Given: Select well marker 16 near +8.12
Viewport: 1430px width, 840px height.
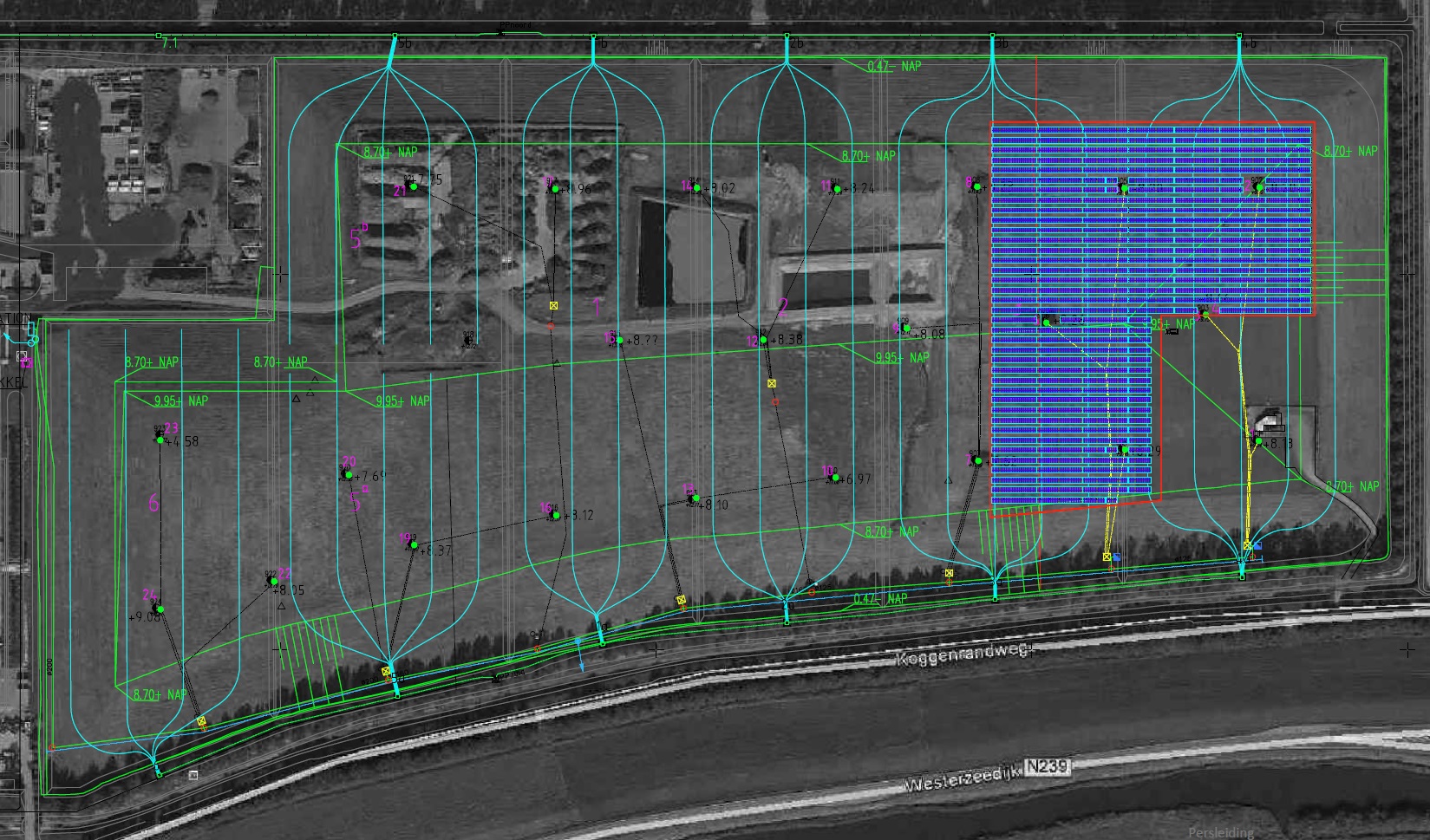Looking at the screenshot, I should [x=554, y=516].
